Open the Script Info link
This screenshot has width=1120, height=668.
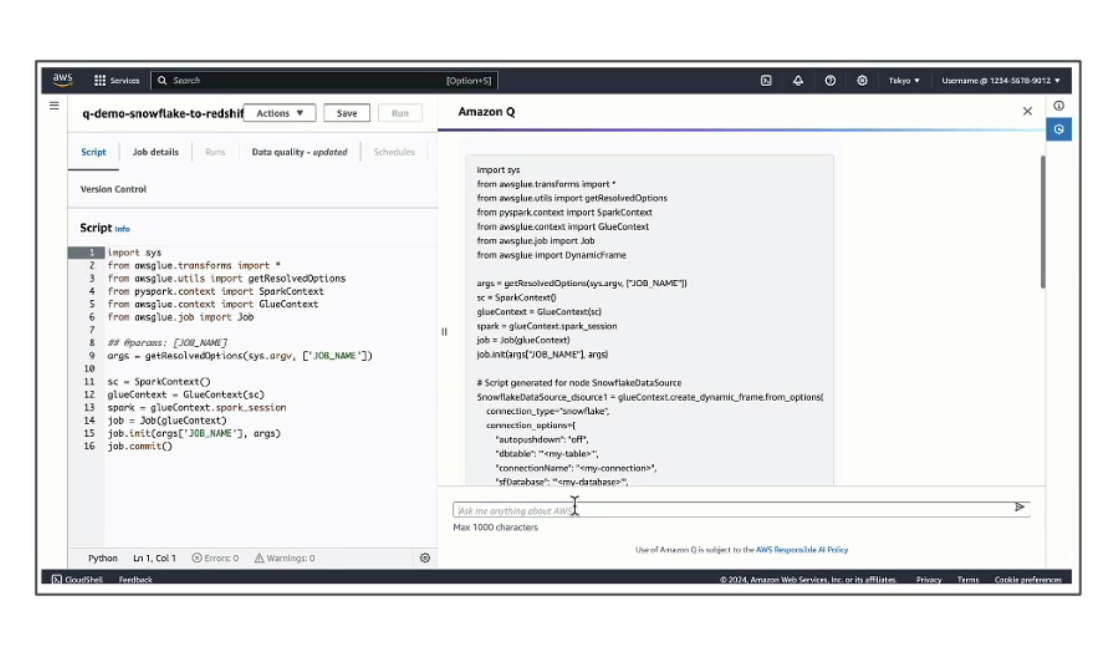click(x=122, y=229)
